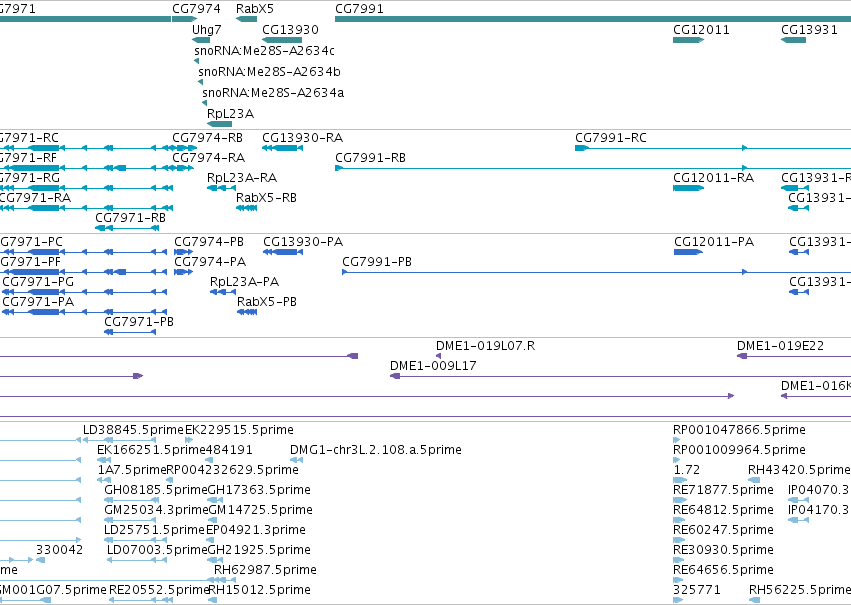The height and width of the screenshot is (605, 851).
Task: Select EST GM14725.5prime
Action: [261, 511]
